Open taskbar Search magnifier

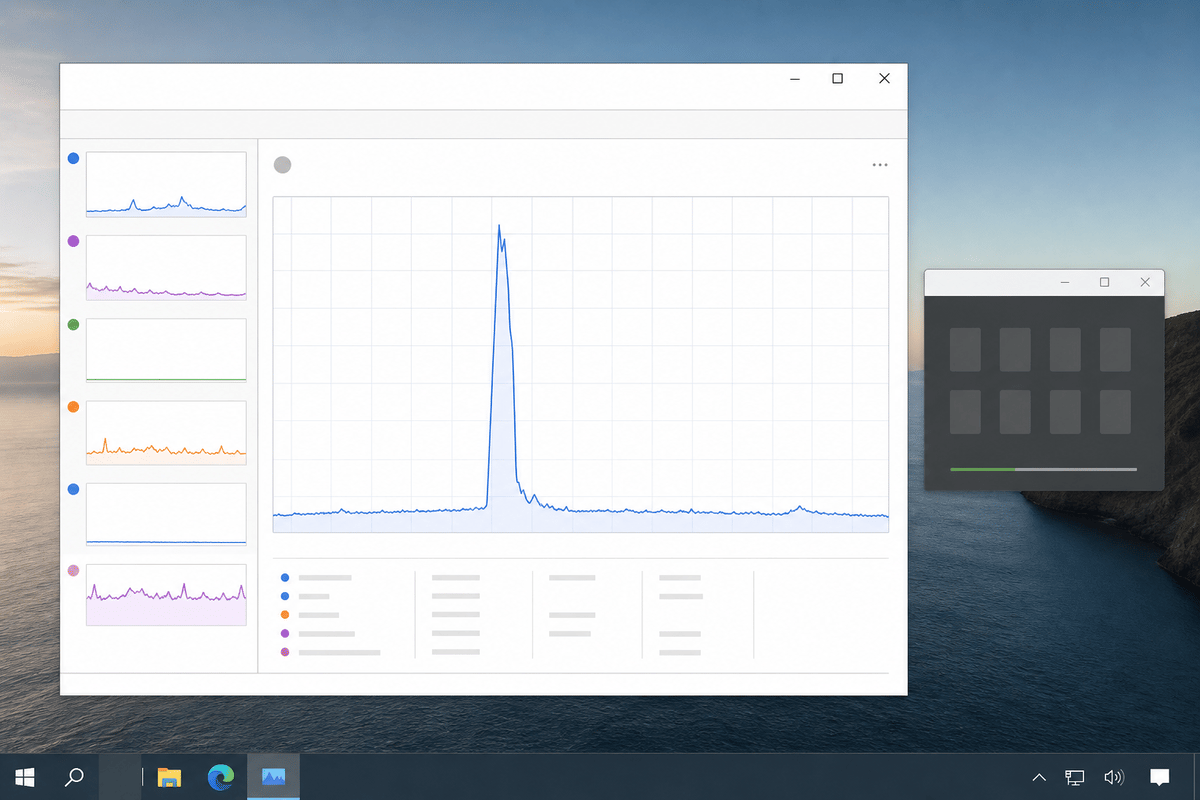74,777
